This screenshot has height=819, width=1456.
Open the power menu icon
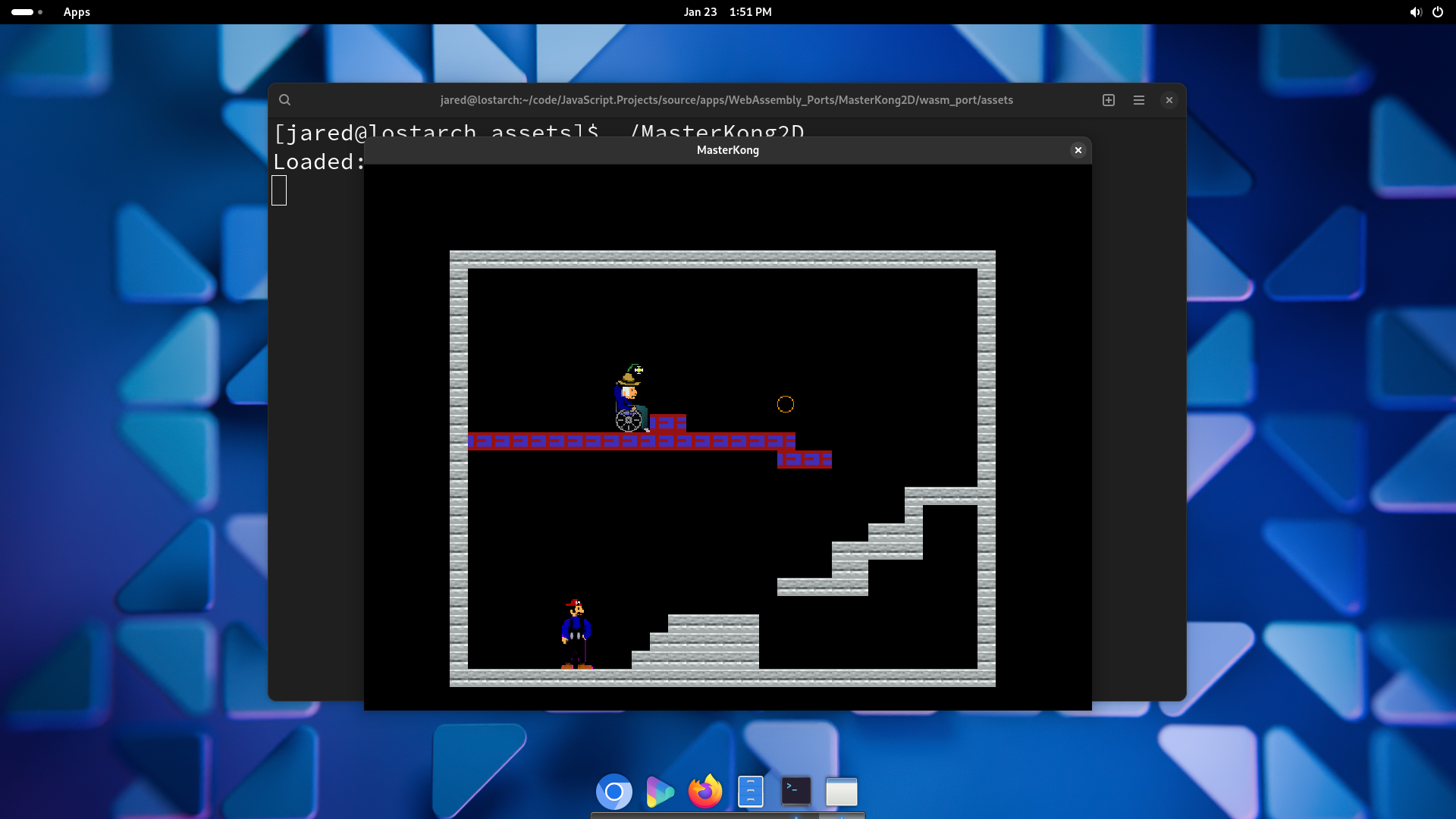pos(1438,12)
